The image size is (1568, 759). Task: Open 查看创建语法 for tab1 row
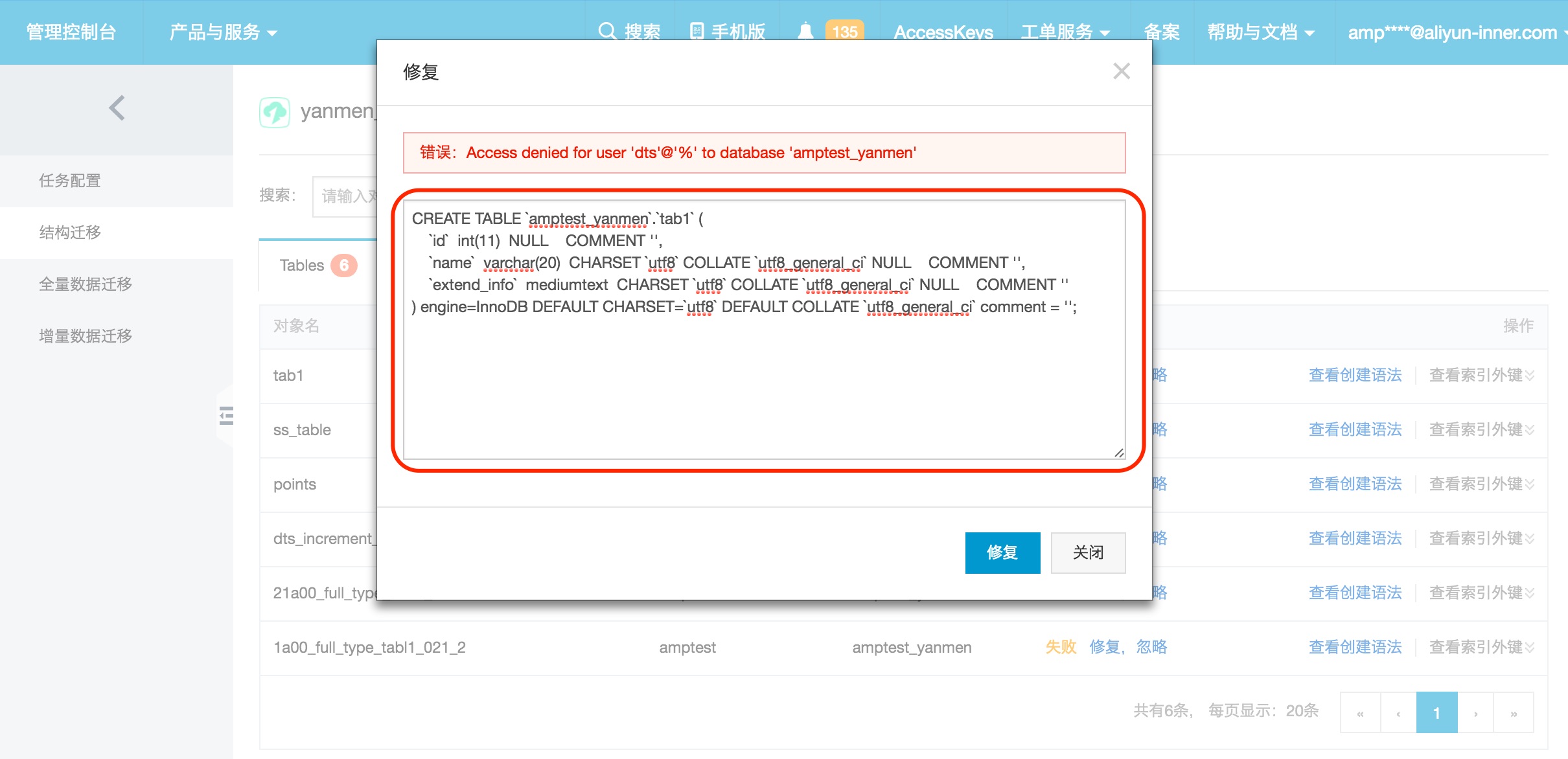tap(1355, 375)
